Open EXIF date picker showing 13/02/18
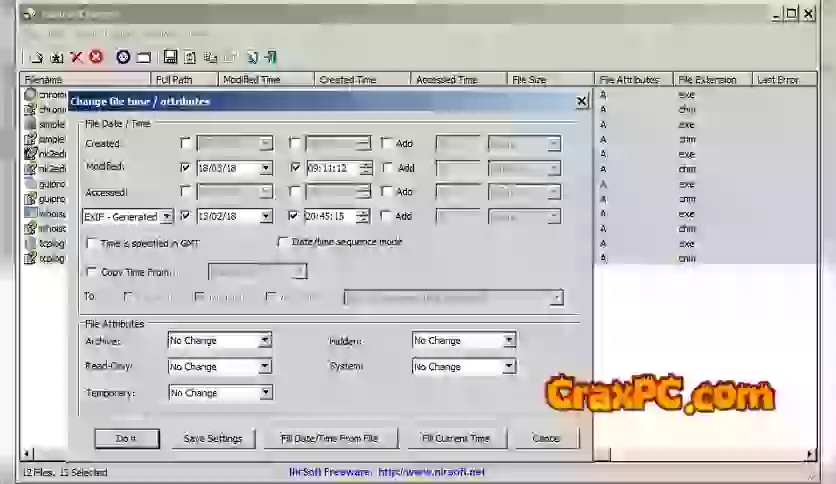The image size is (836, 484). 266,216
